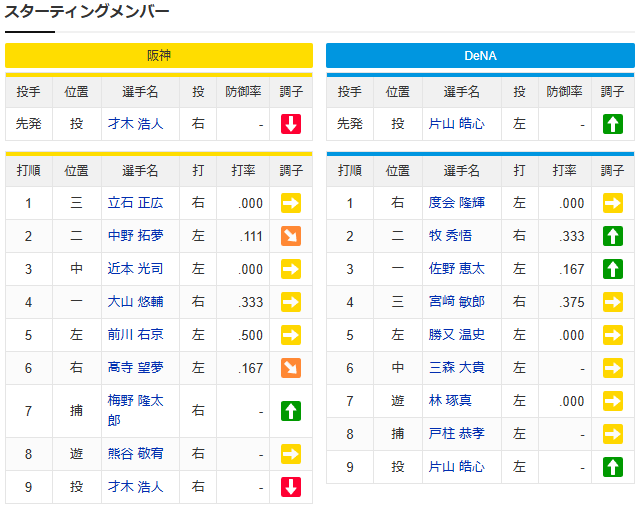This screenshot has width=640, height=509.
Task: Open 髙寺 望夢 player page
Action: pos(136,368)
